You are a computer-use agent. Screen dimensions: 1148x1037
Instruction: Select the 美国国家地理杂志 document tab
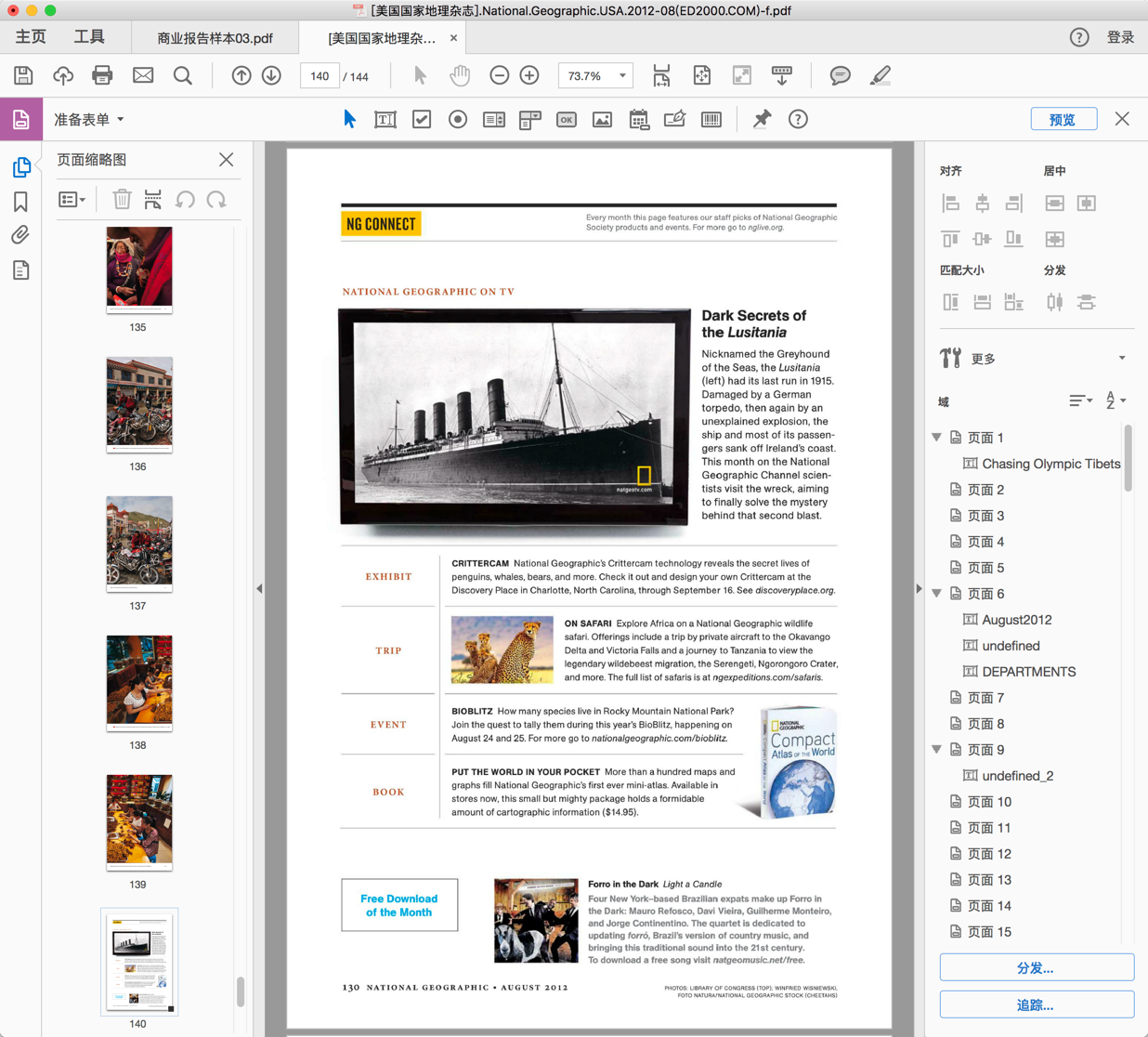382,38
